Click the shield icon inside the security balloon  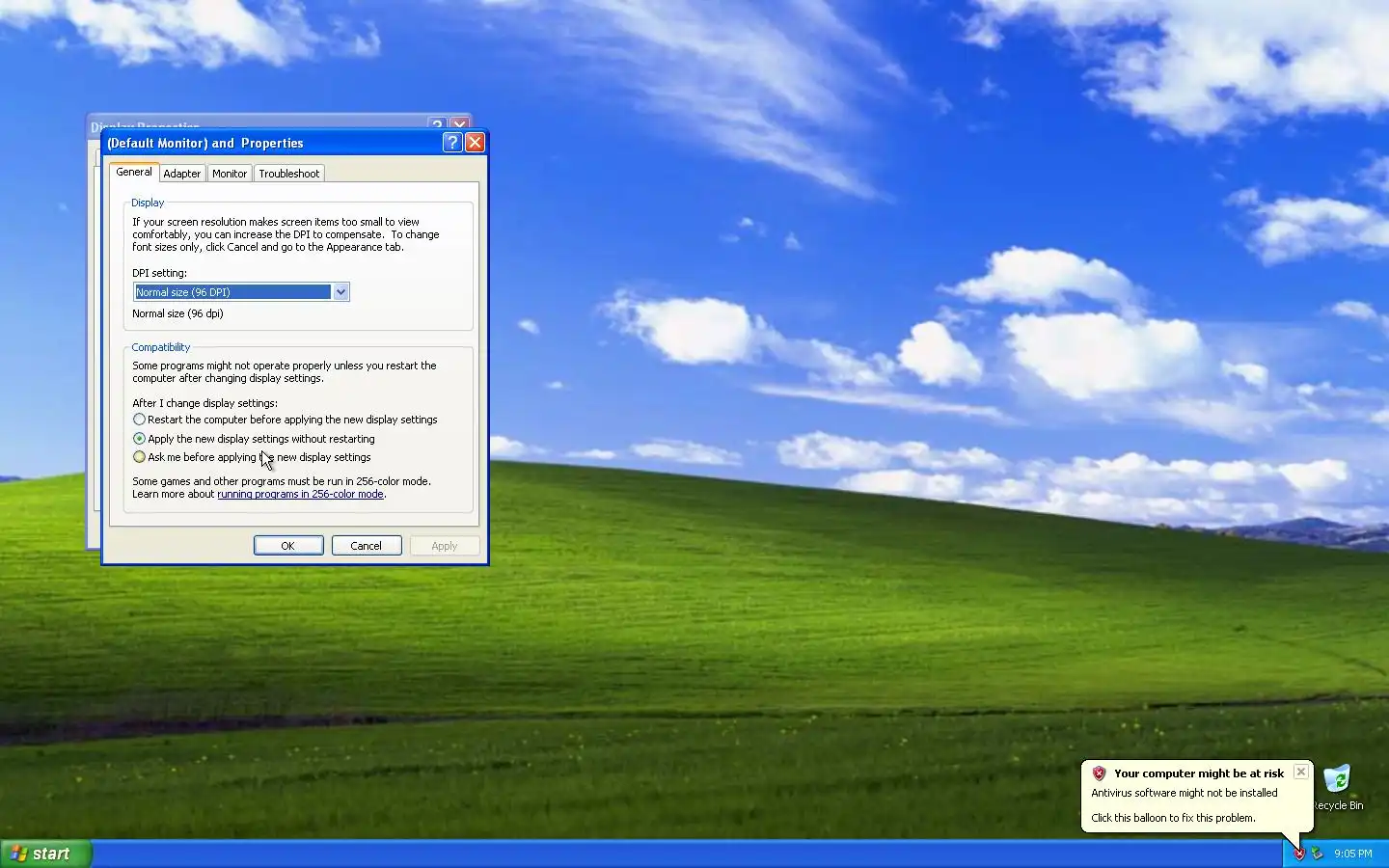point(1099,773)
